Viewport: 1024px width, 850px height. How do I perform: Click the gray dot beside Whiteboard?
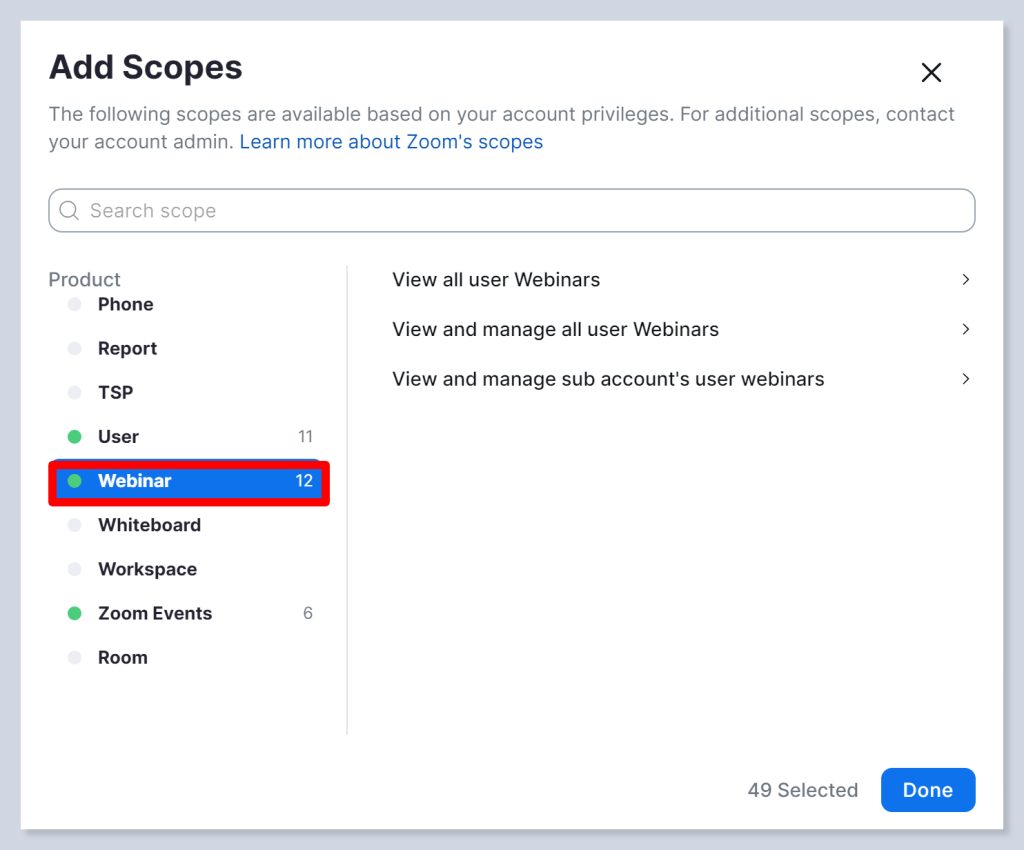coord(74,525)
